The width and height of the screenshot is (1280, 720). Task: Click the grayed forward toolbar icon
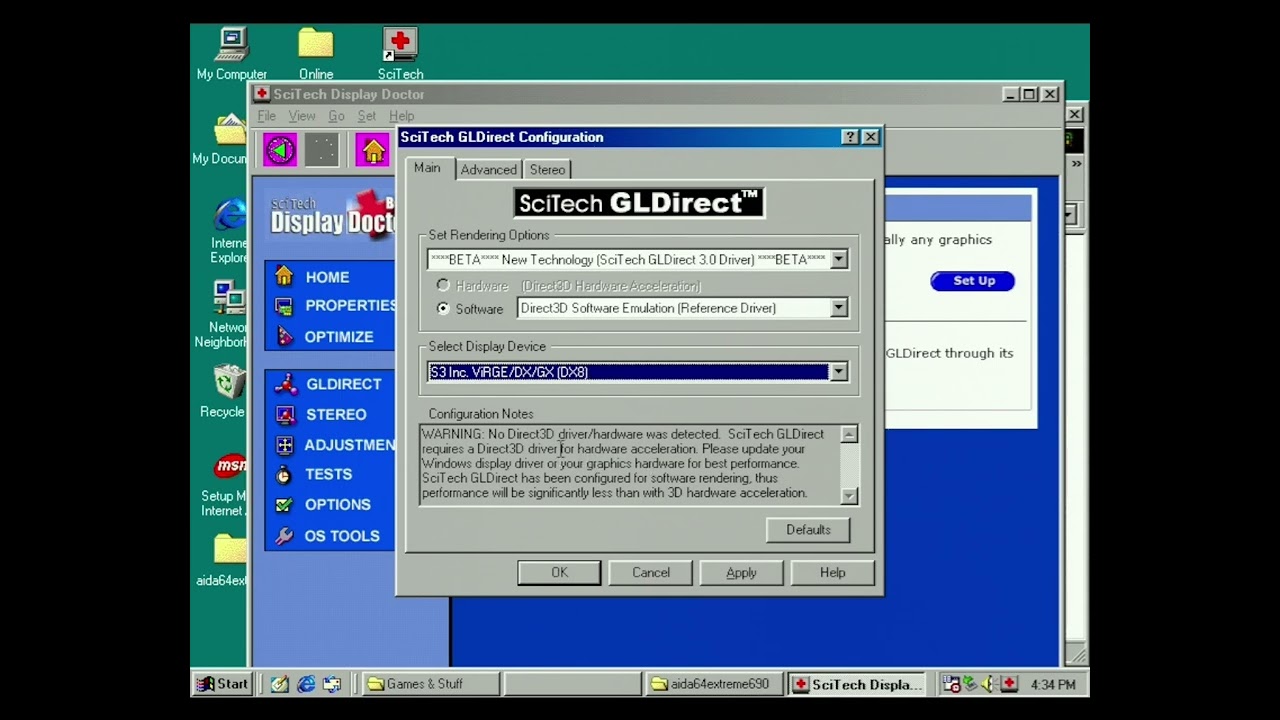tap(322, 150)
